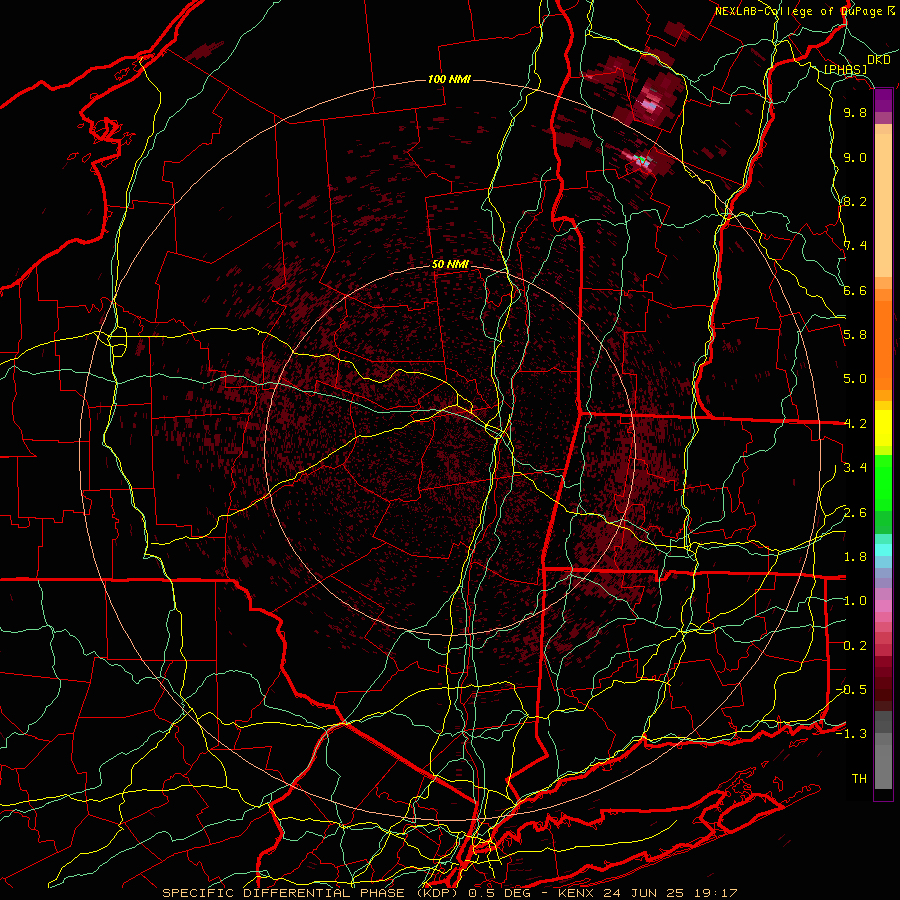Pick the pink swatch near the 1.0 label
This screenshot has width=900, height=900.
(883, 606)
